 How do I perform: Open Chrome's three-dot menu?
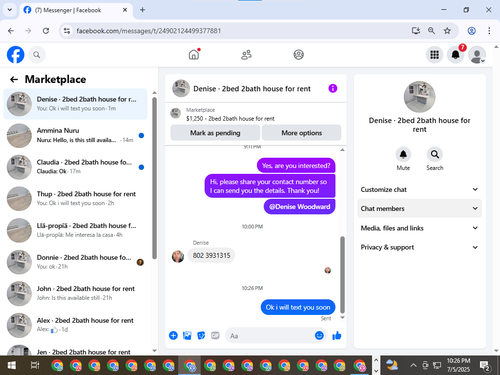tap(489, 31)
